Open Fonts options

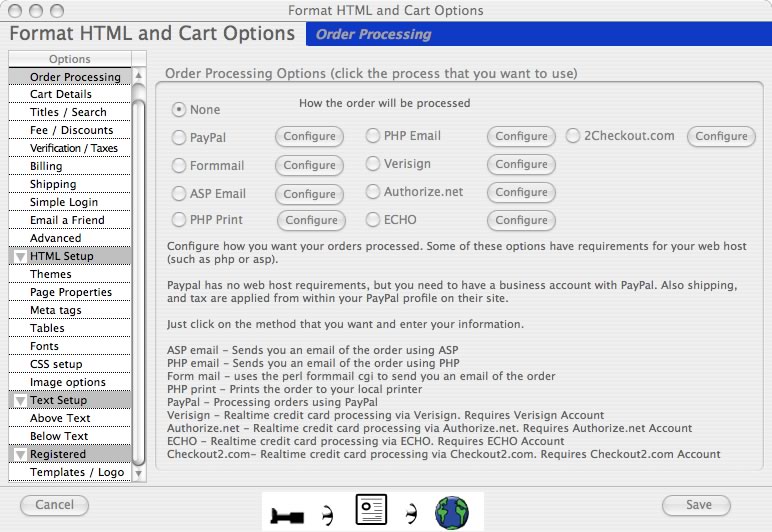tap(70, 346)
